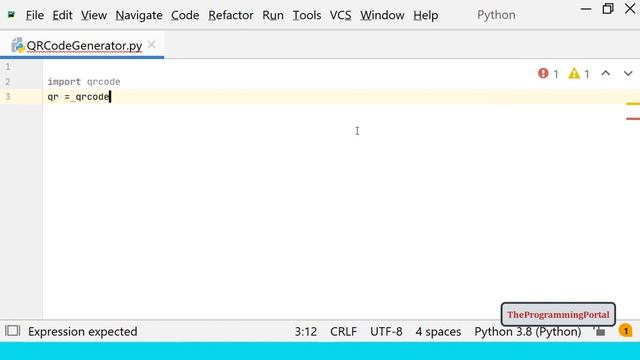Open the Edit menu
This screenshot has width=640, height=360.
pyautogui.click(x=62, y=15)
